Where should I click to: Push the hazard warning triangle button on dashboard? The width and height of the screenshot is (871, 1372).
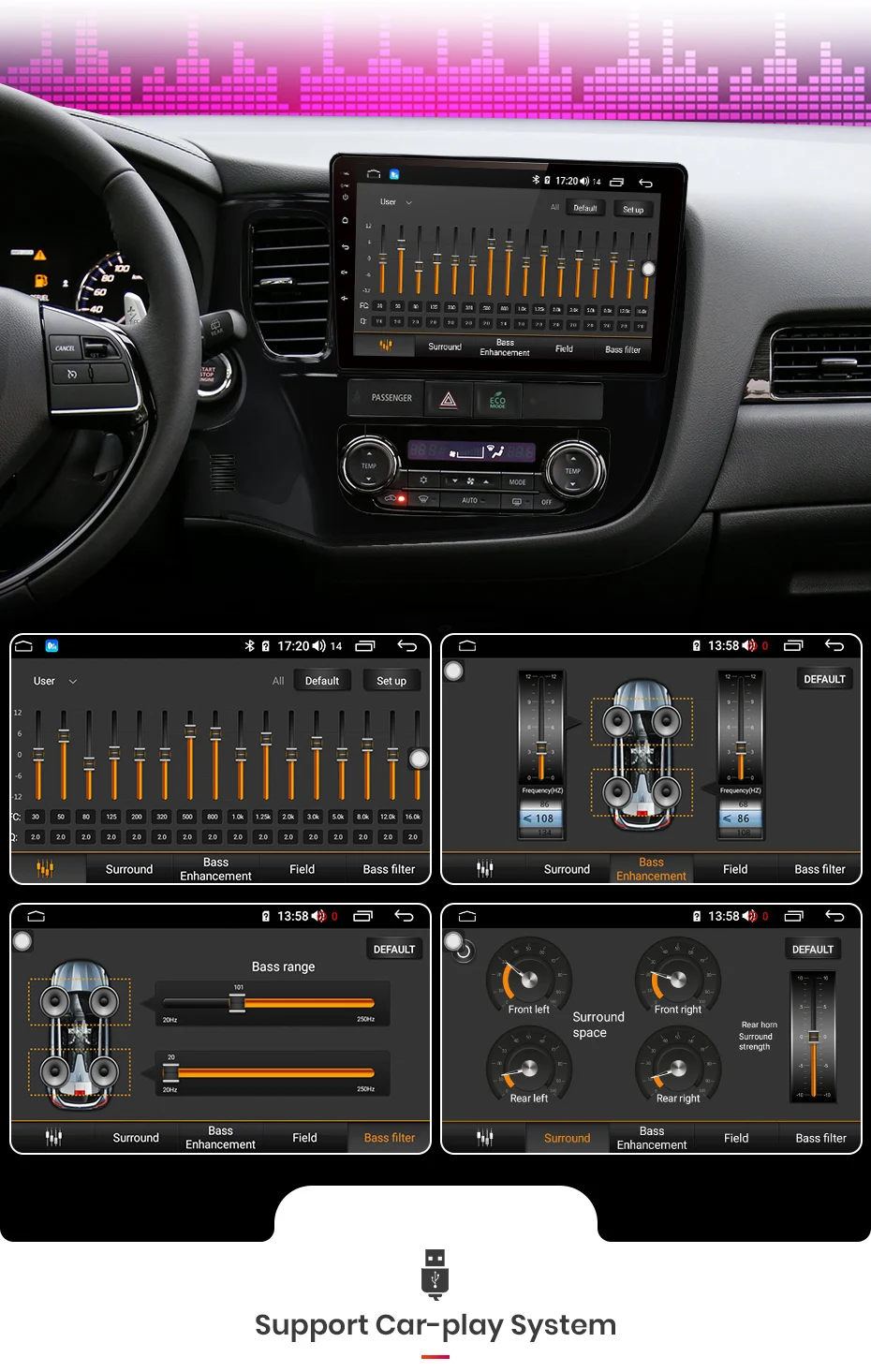pos(449,400)
